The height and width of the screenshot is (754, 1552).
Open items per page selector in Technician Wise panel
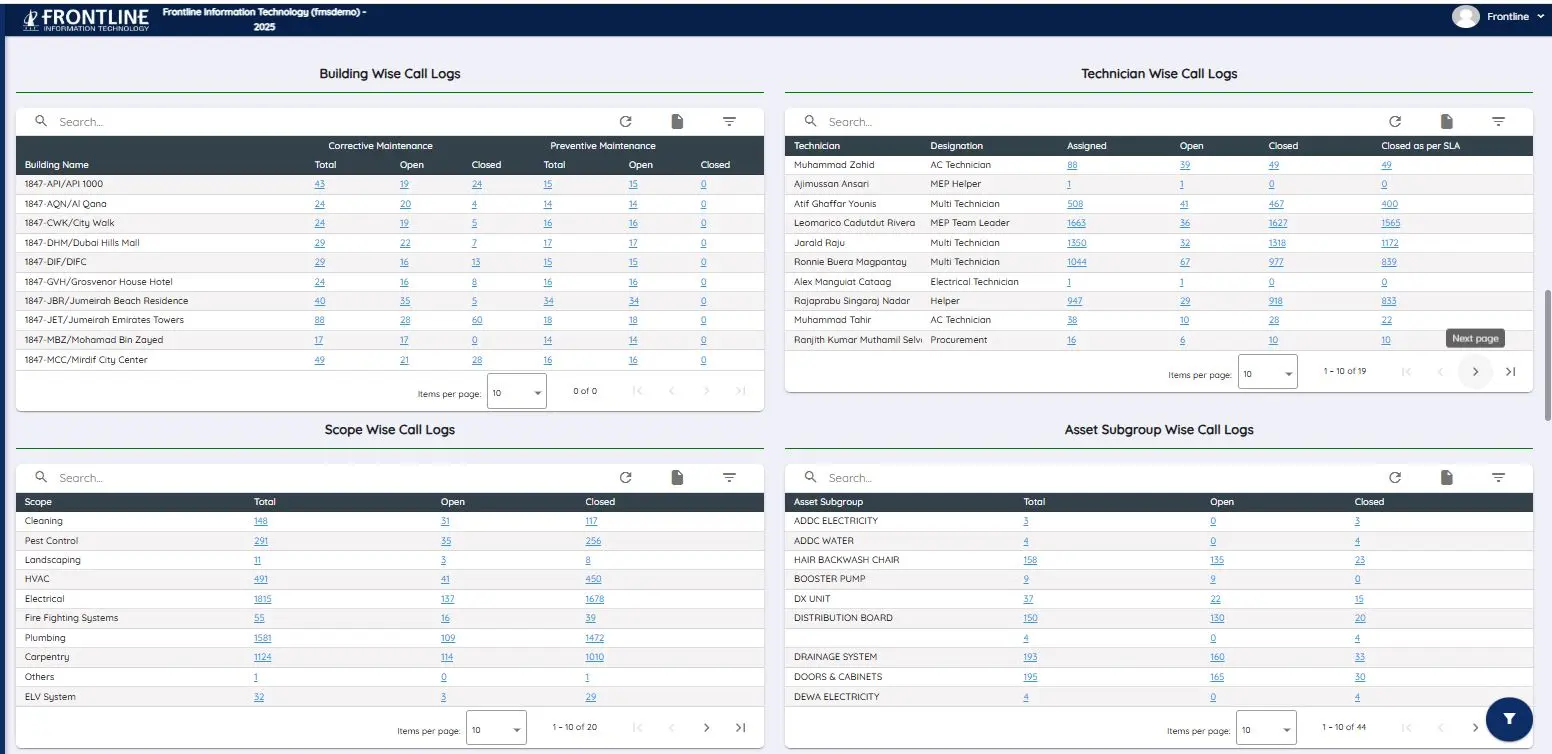(x=1266, y=371)
